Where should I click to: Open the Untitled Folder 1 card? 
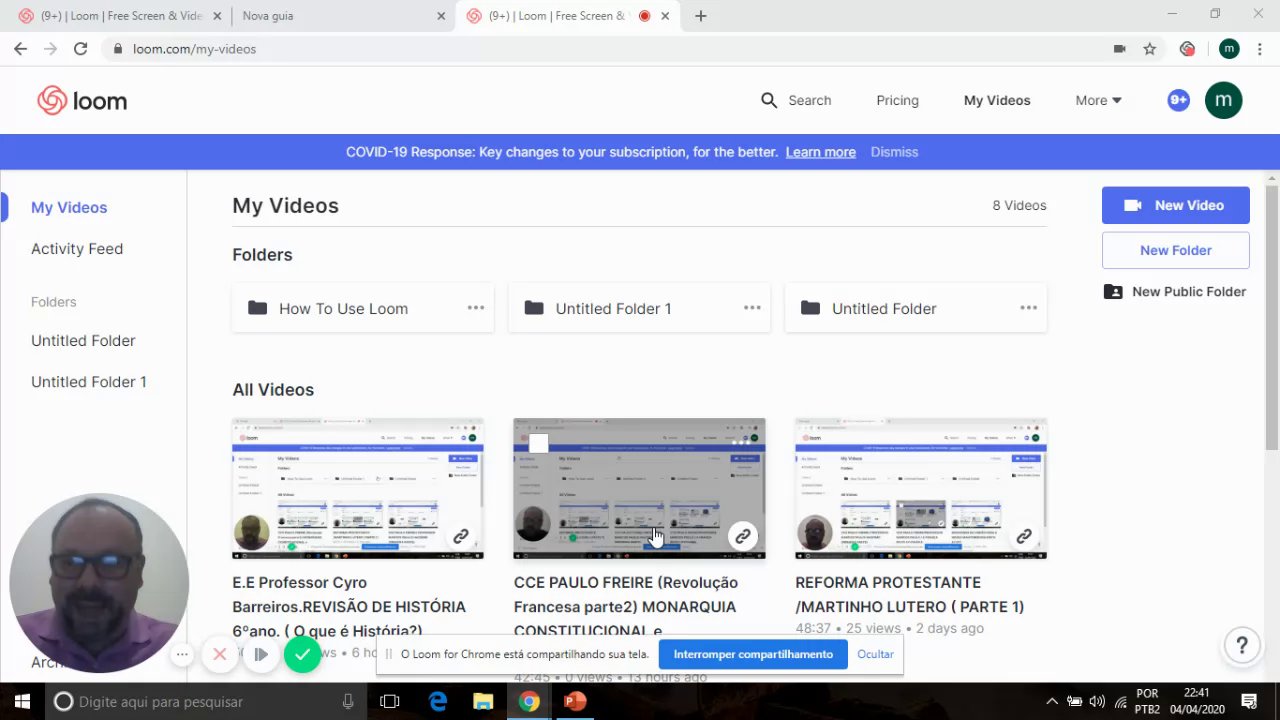639,308
